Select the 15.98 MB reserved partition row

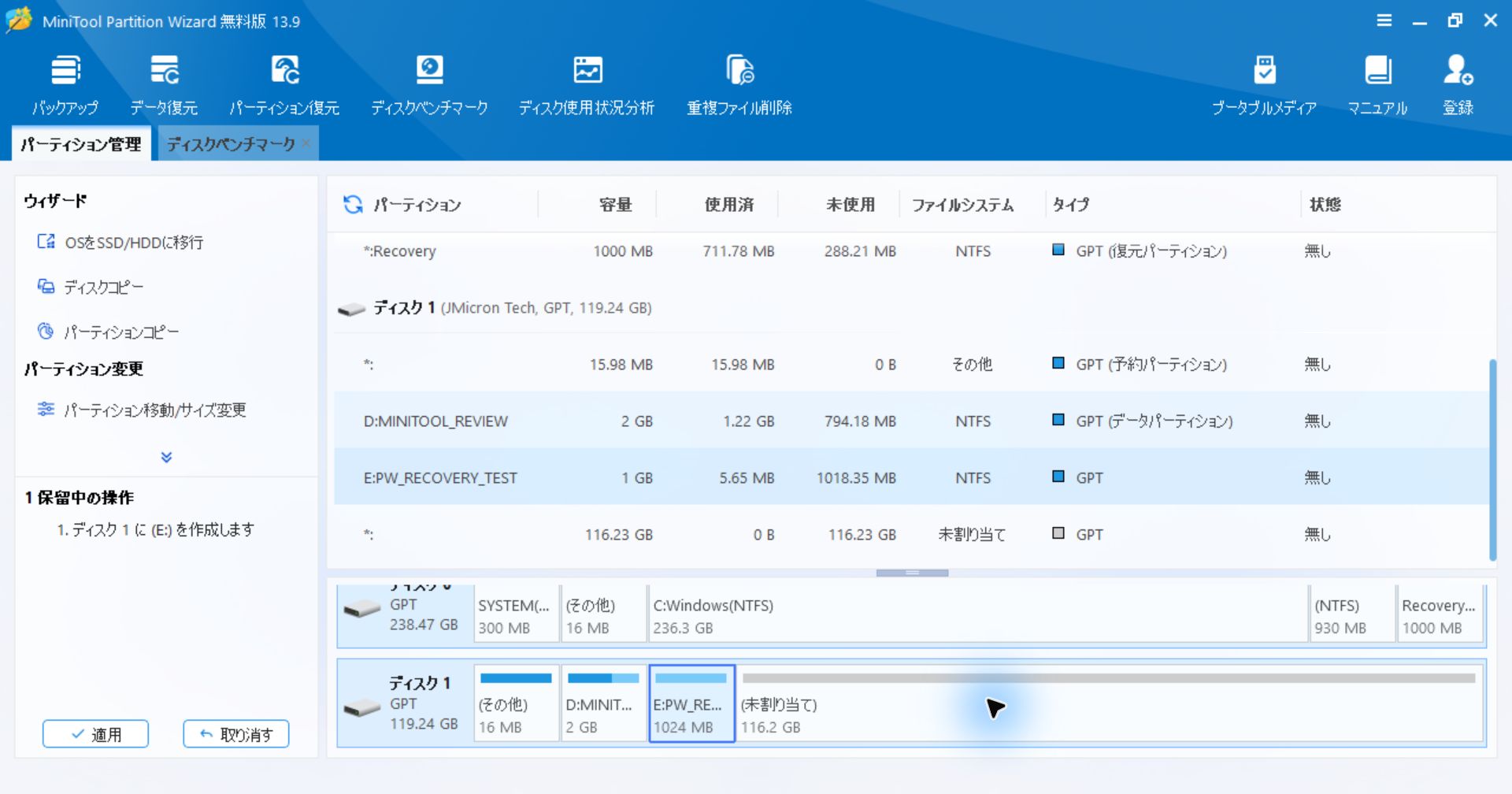pyautogui.click(x=911, y=365)
